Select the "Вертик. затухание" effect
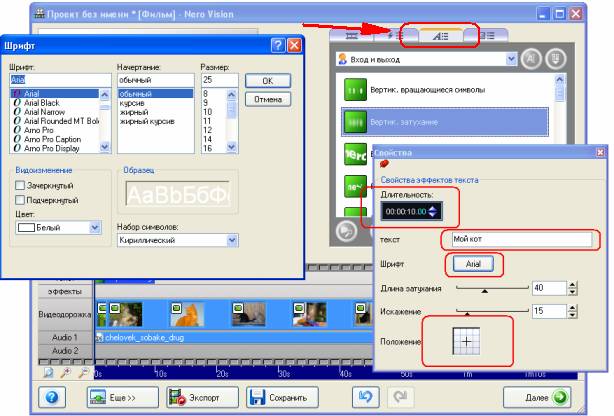The image size is (614, 416). (445, 122)
